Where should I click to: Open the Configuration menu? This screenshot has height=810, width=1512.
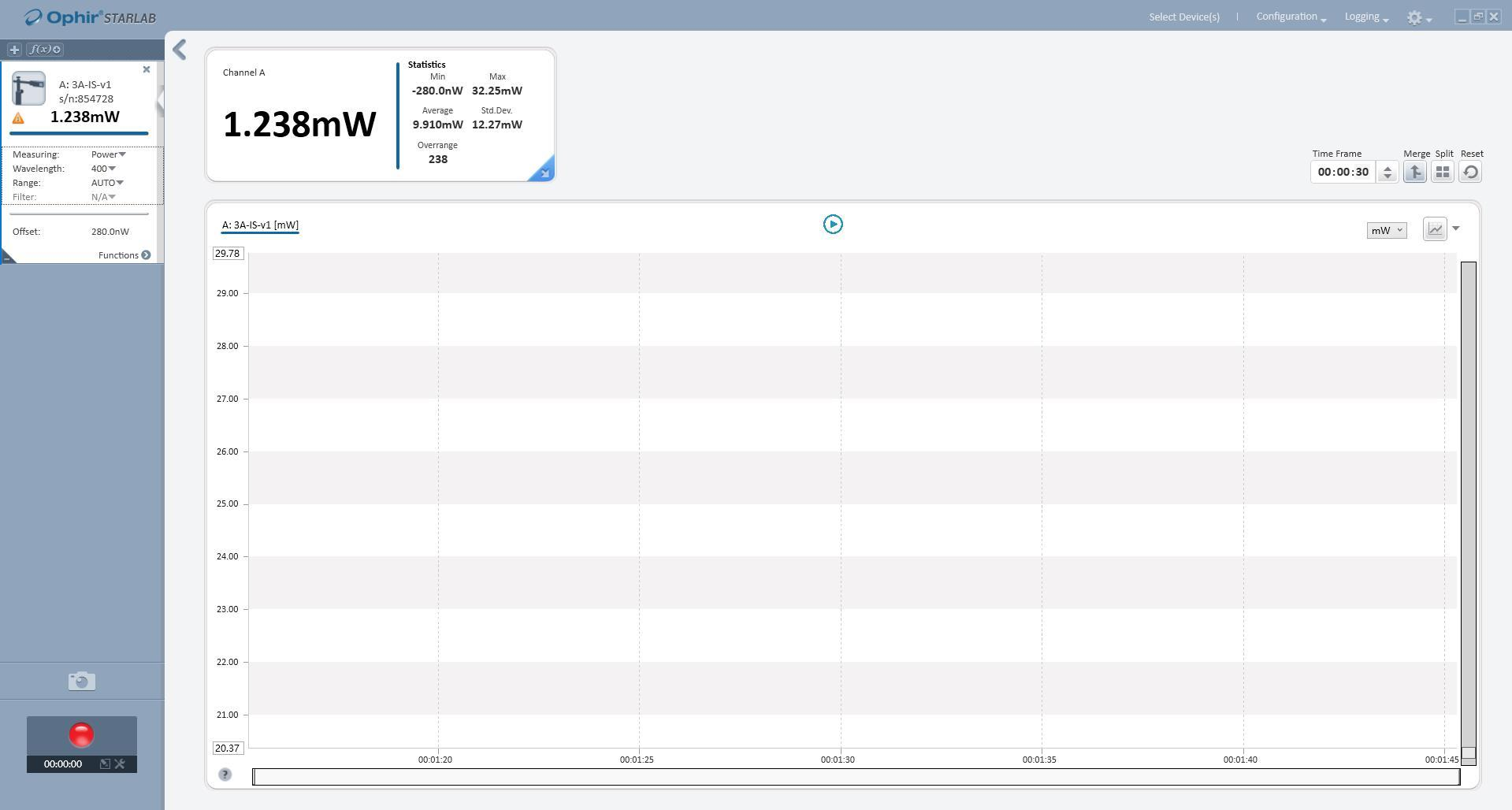point(1290,17)
